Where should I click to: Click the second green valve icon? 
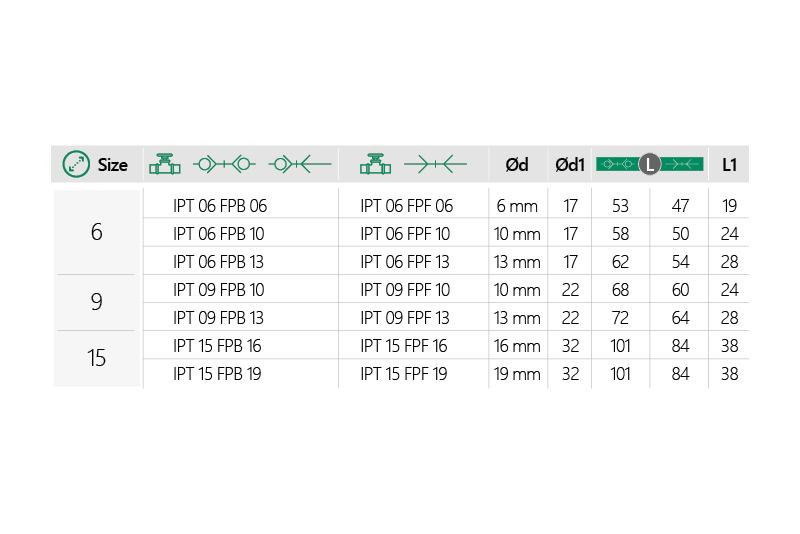(376, 163)
